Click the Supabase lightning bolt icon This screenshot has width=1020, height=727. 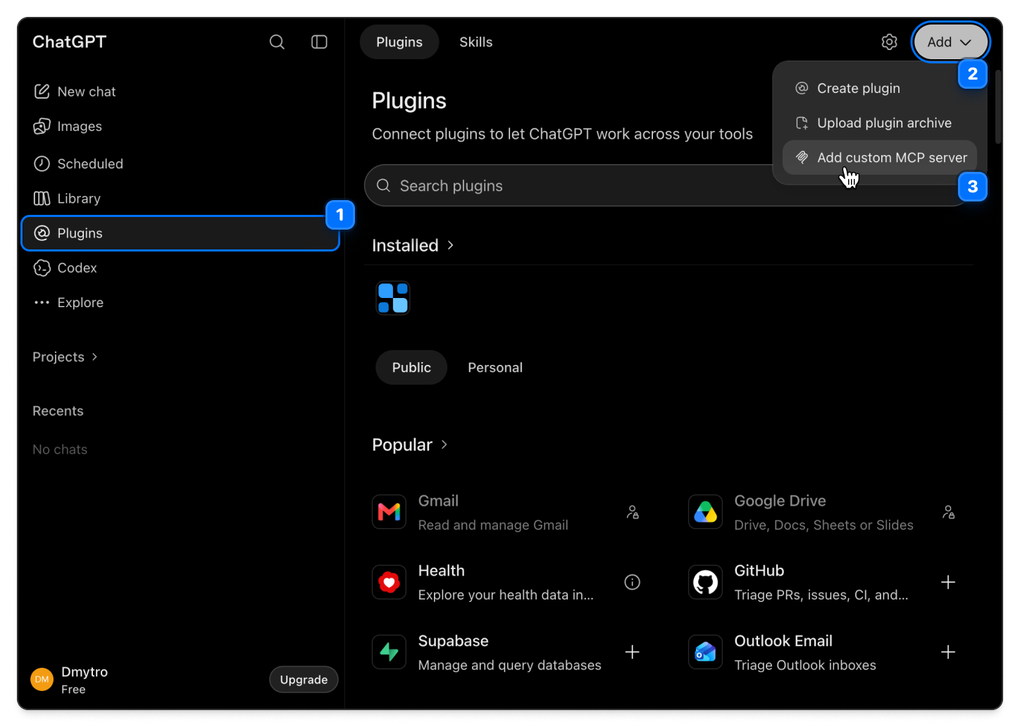(389, 652)
